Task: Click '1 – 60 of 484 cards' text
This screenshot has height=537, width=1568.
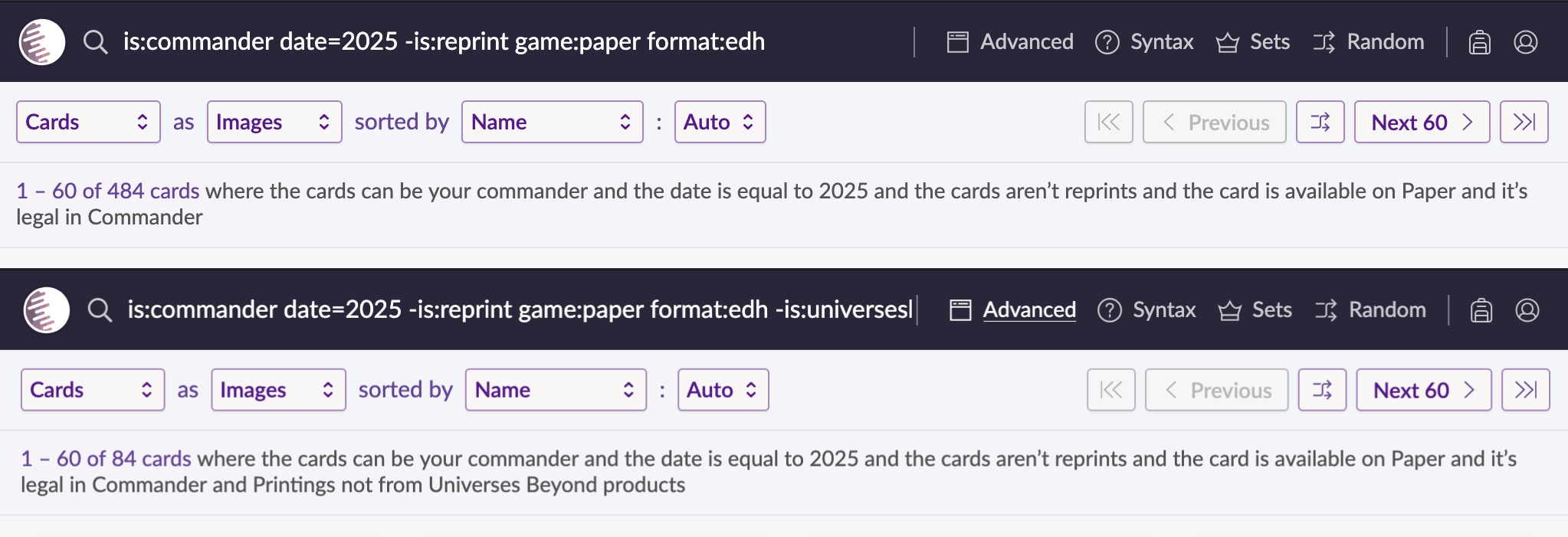Action: (x=108, y=191)
